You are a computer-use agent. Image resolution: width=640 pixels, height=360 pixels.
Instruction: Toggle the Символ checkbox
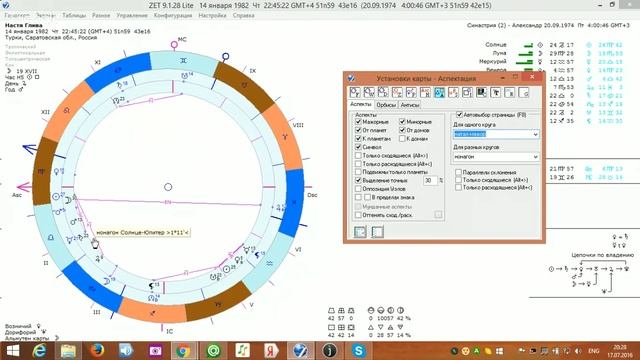358,147
